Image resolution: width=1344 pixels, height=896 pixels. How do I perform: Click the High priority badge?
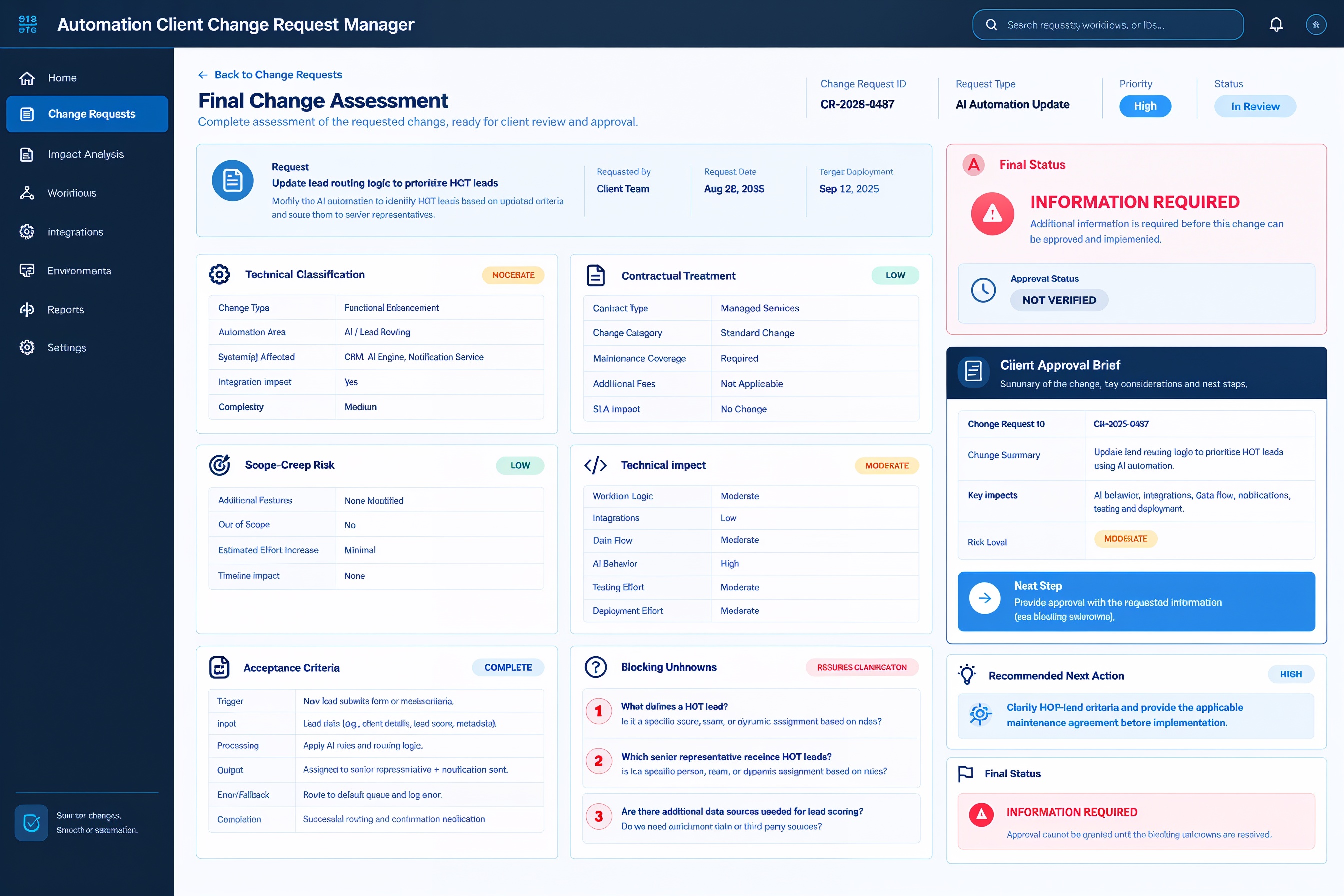[1145, 106]
